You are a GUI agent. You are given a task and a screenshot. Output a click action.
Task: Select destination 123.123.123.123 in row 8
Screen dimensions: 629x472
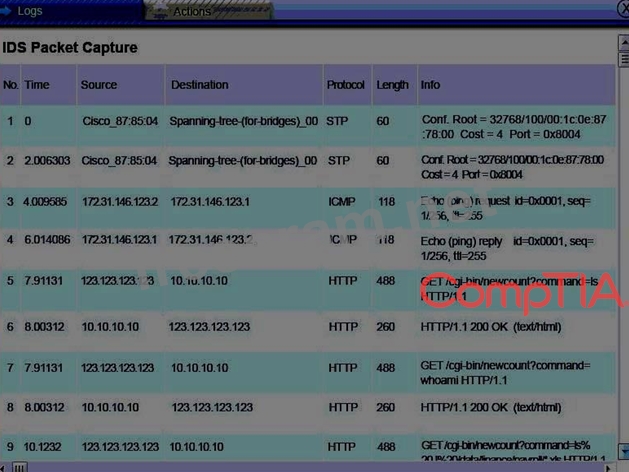(x=212, y=407)
